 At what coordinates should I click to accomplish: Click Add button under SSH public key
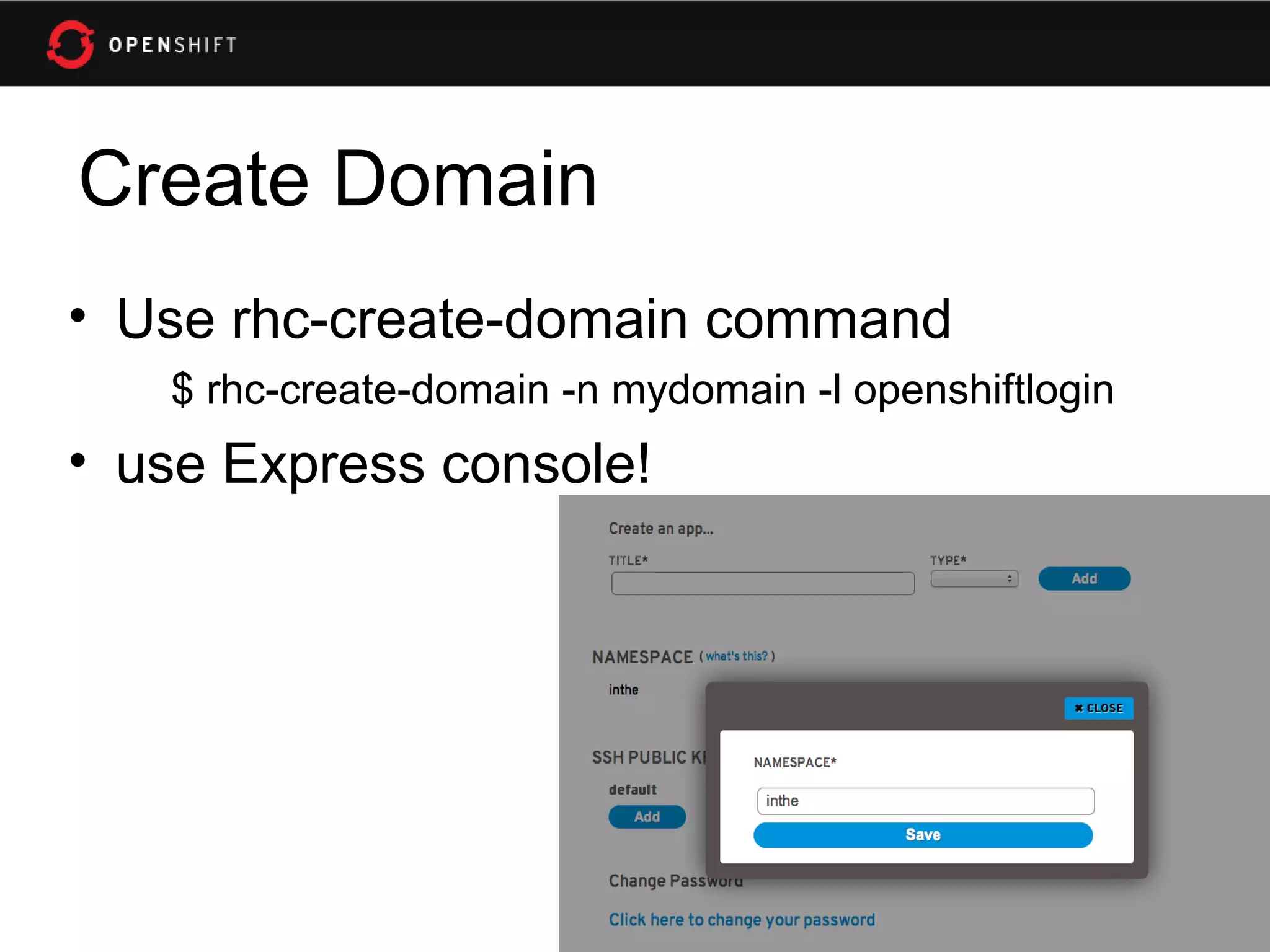(x=647, y=817)
